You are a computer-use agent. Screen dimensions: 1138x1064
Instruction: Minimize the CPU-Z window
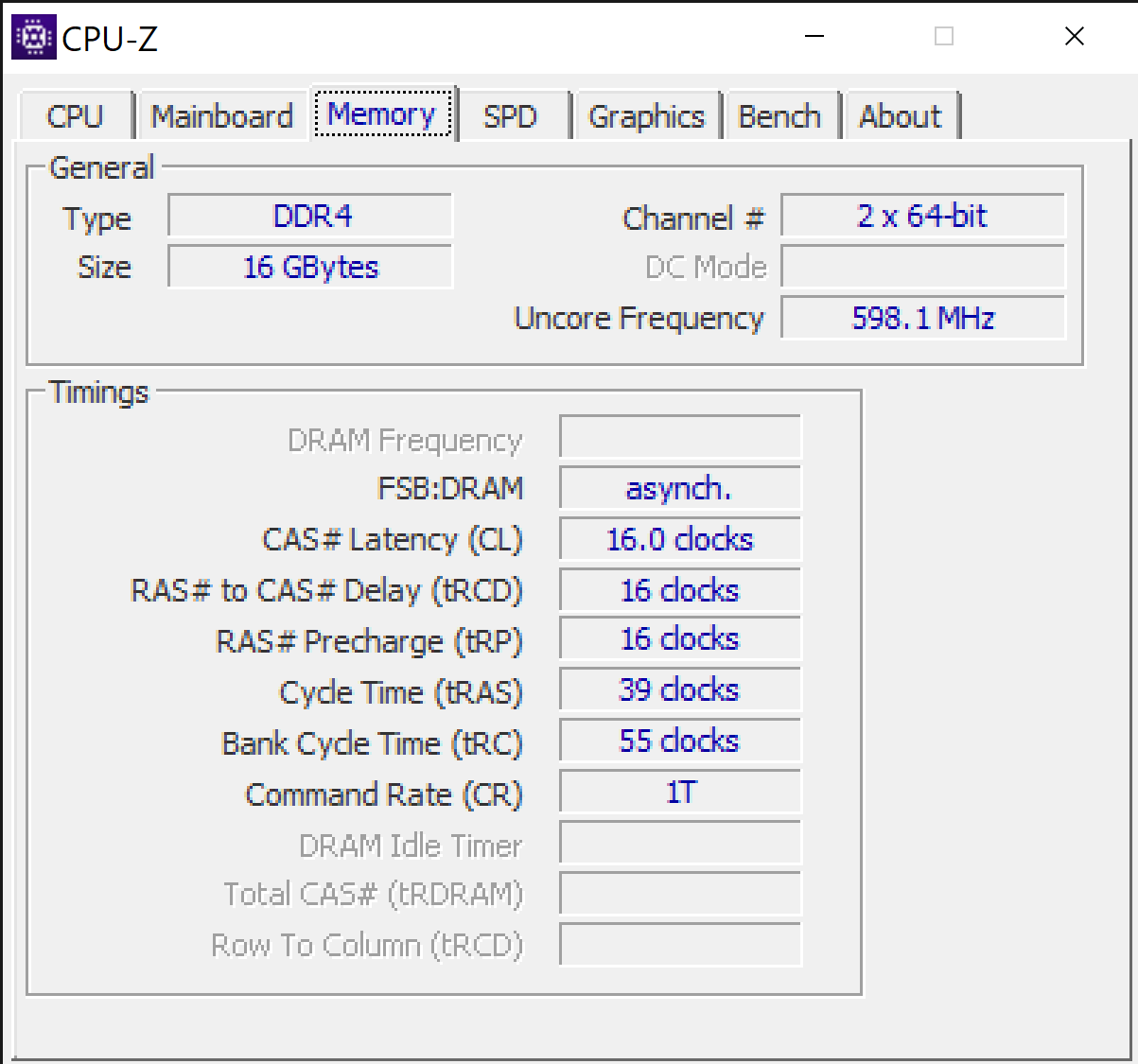pyautogui.click(x=814, y=37)
